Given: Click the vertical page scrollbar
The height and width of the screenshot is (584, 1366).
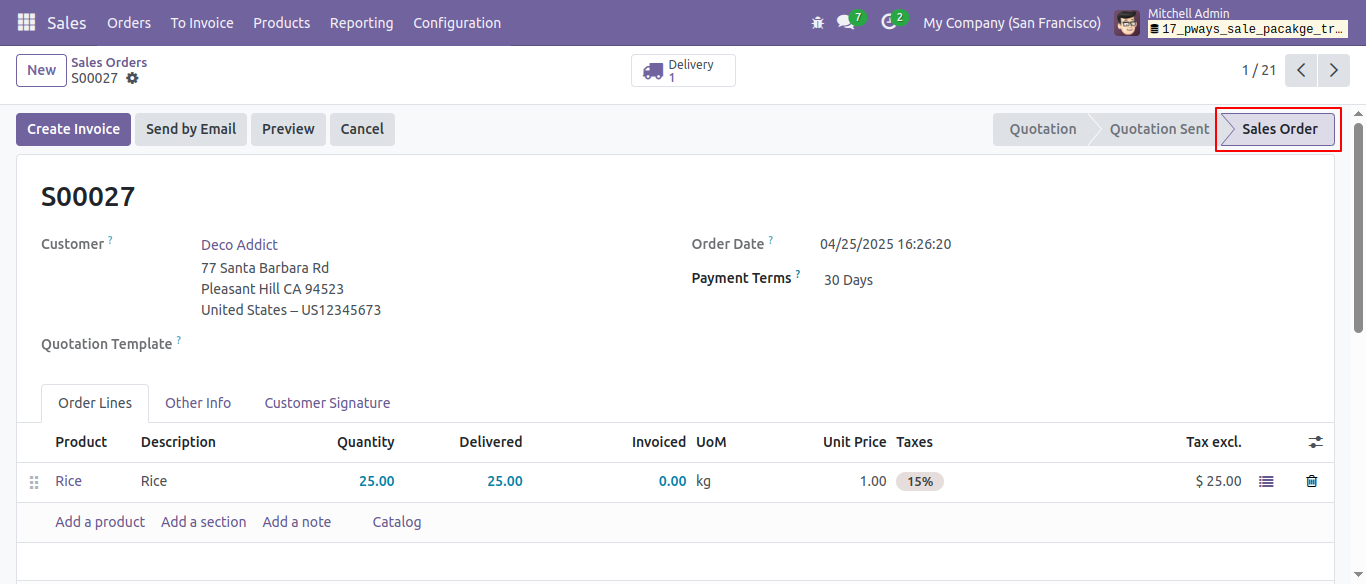Looking at the screenshot, I should pyautogui.click(x=1358, y=228).
